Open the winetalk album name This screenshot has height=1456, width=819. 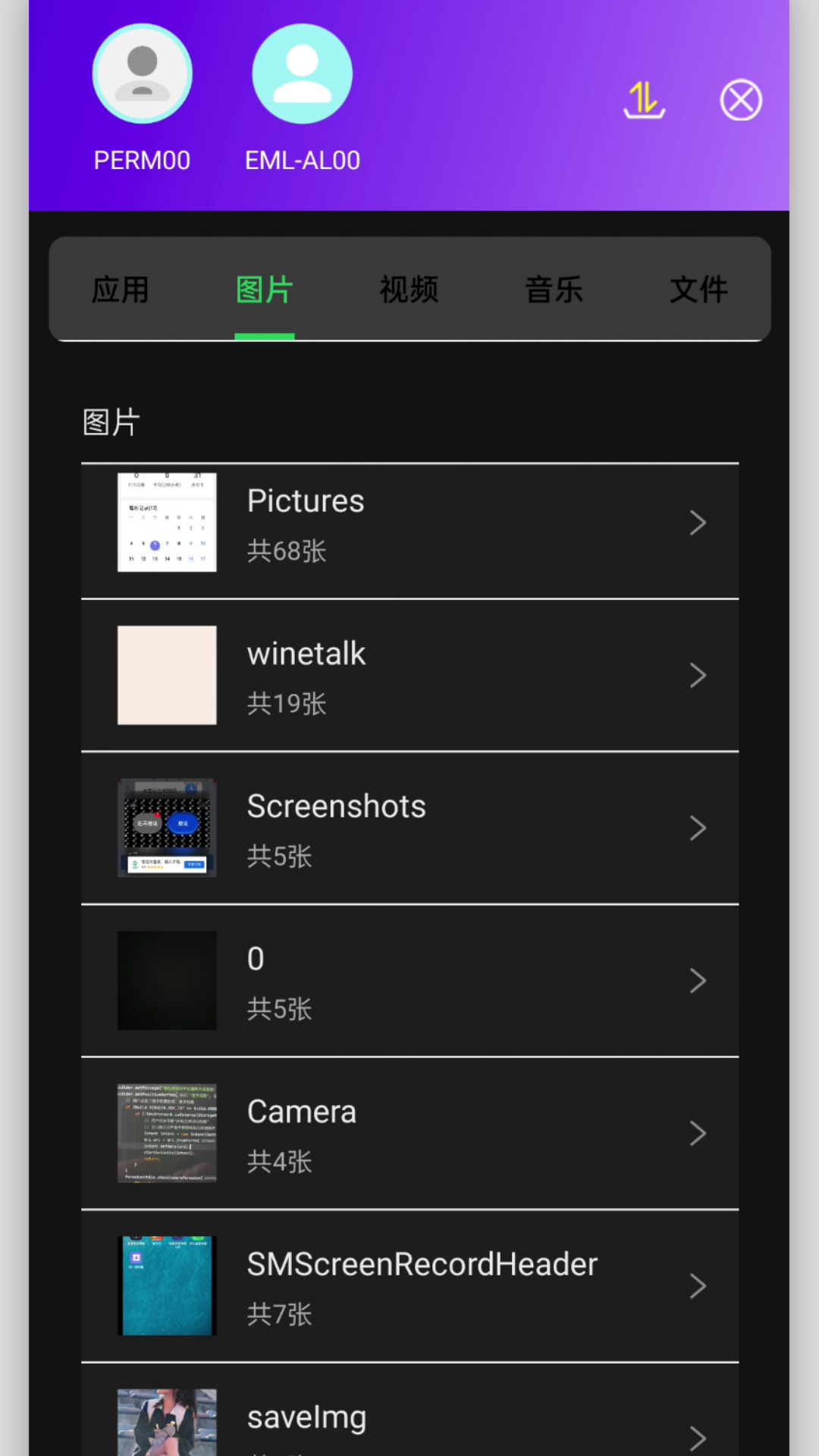[x=306, y=654]
